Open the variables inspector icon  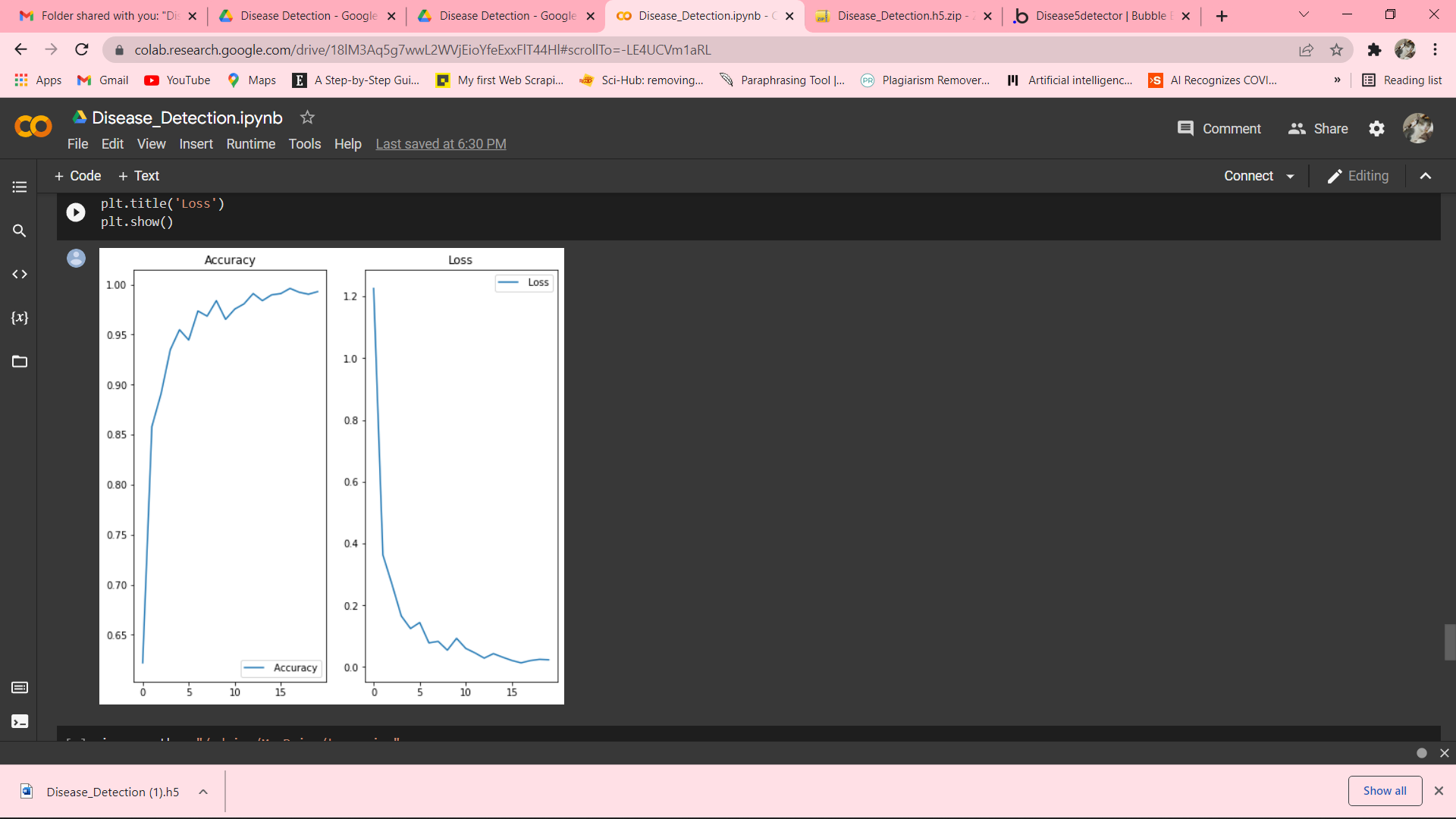[x=20, y=318]
